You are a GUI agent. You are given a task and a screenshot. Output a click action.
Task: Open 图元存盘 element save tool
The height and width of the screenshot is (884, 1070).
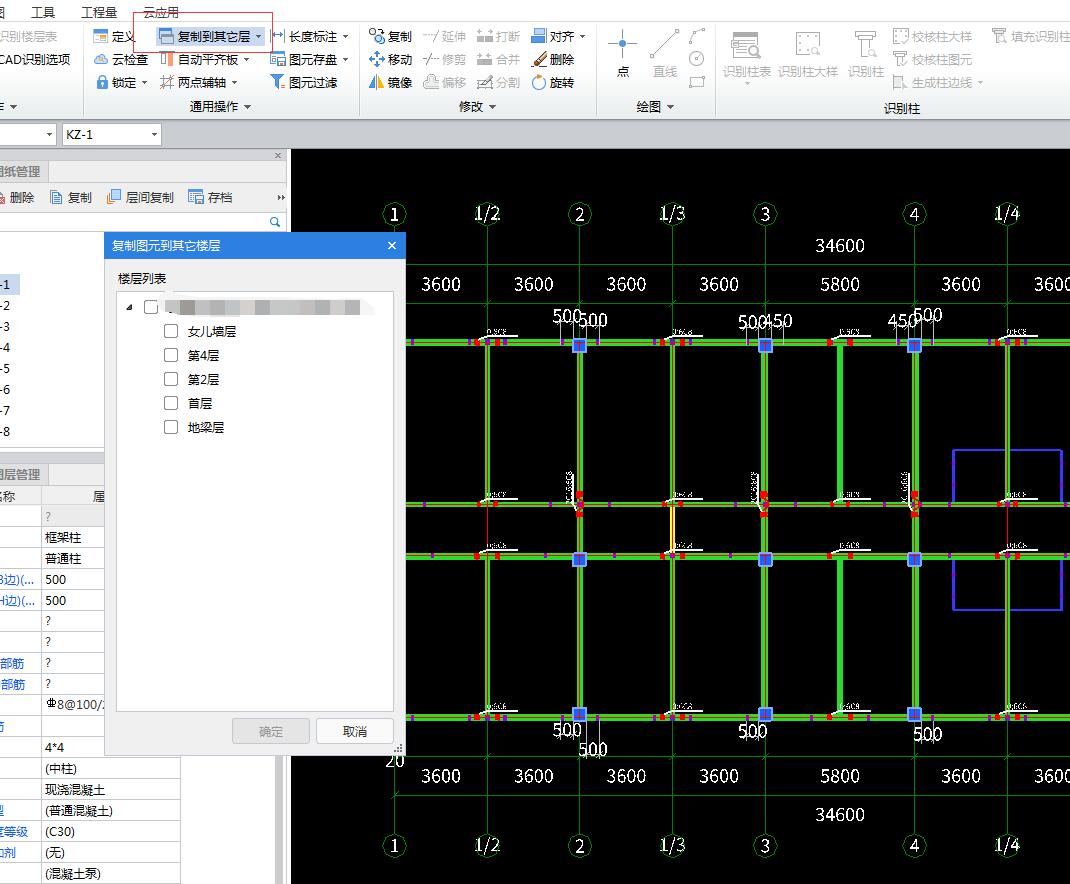coord(304,59)
